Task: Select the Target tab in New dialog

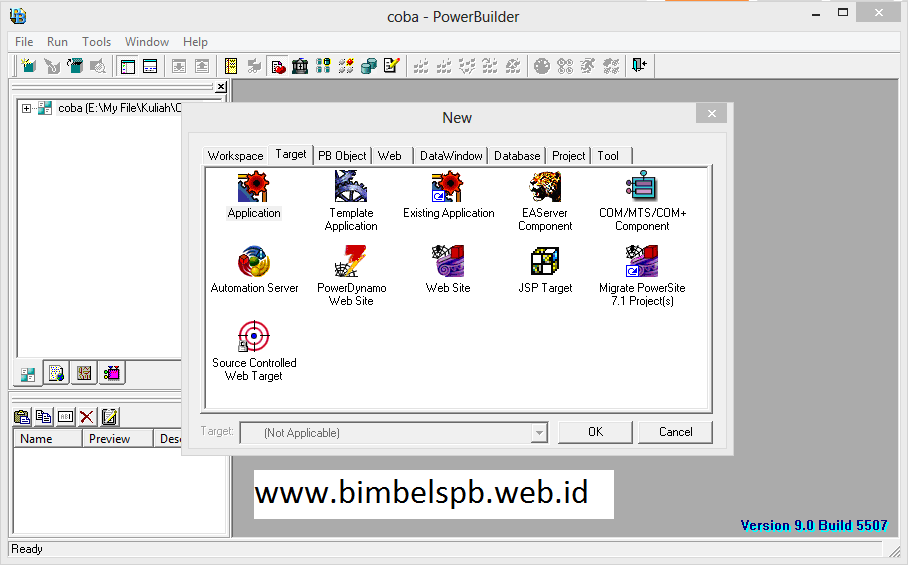Action: (291, 154)
